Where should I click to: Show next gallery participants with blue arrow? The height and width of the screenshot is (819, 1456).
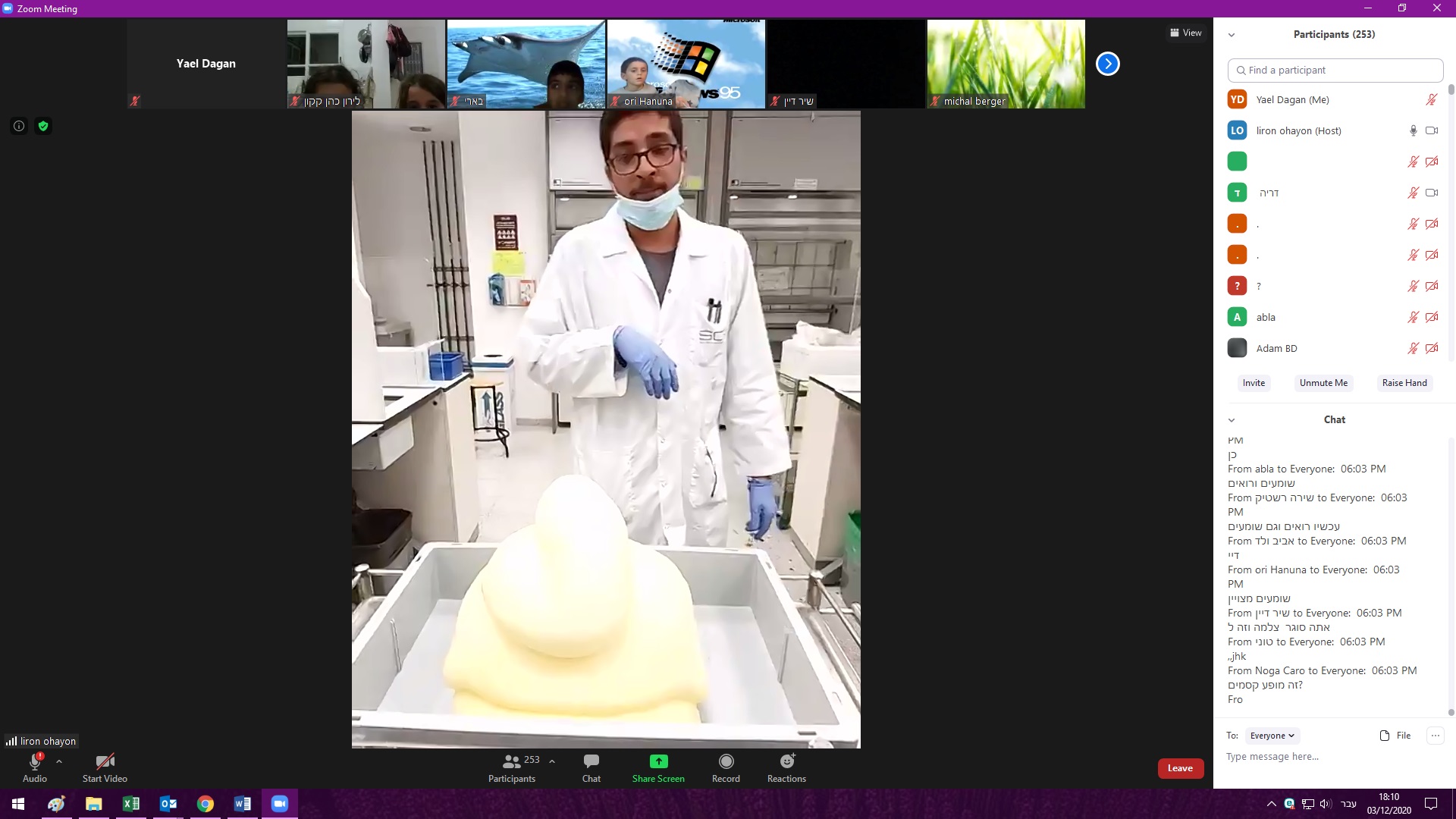[x=1107, y=64]
